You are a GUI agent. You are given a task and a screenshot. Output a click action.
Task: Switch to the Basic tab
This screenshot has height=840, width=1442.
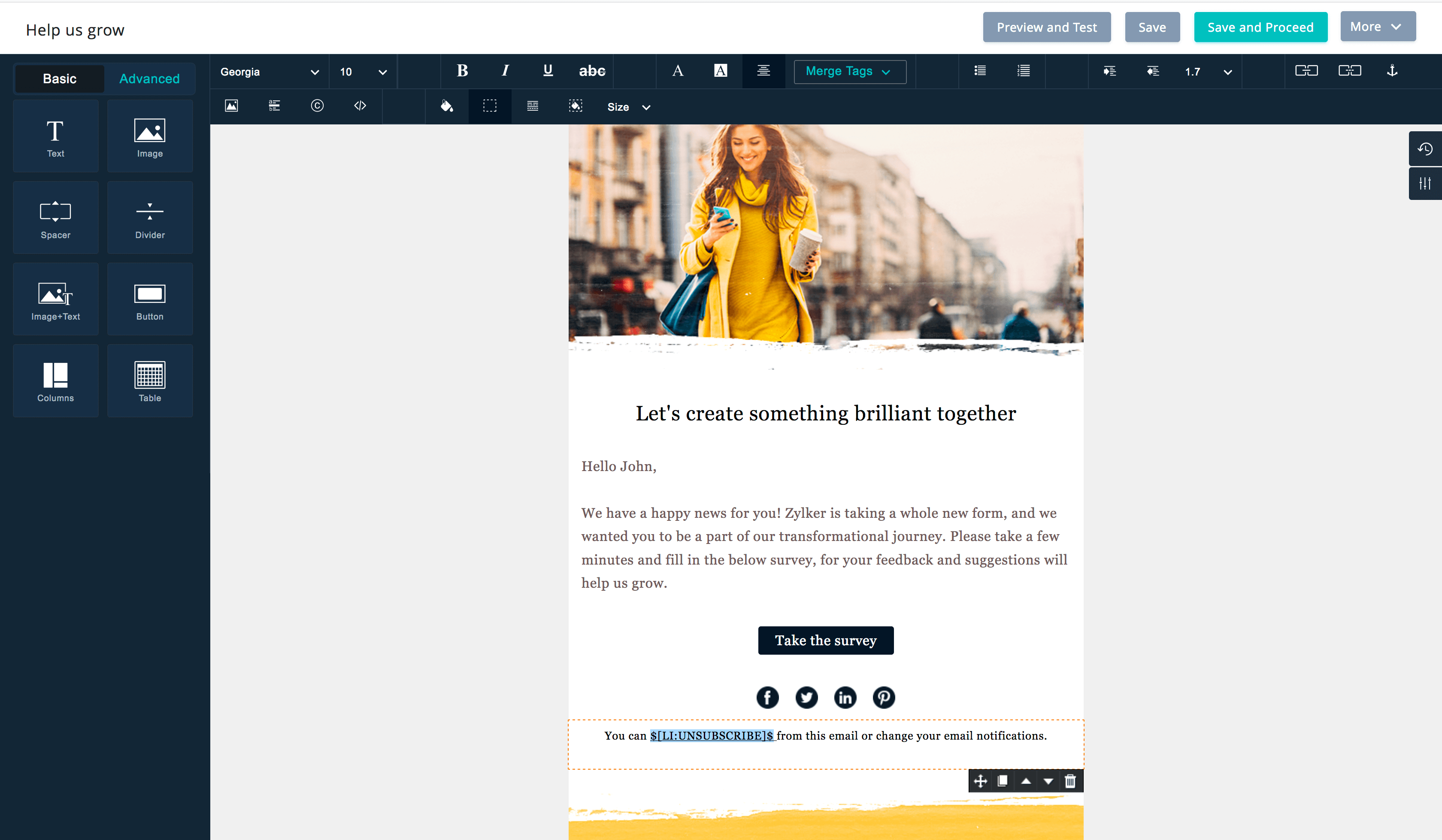[60, 79]
